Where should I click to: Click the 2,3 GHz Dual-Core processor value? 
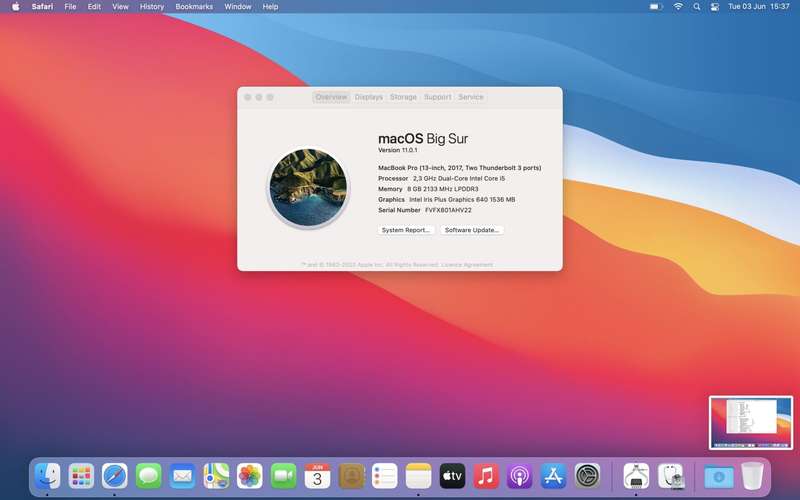click(459, 179)
